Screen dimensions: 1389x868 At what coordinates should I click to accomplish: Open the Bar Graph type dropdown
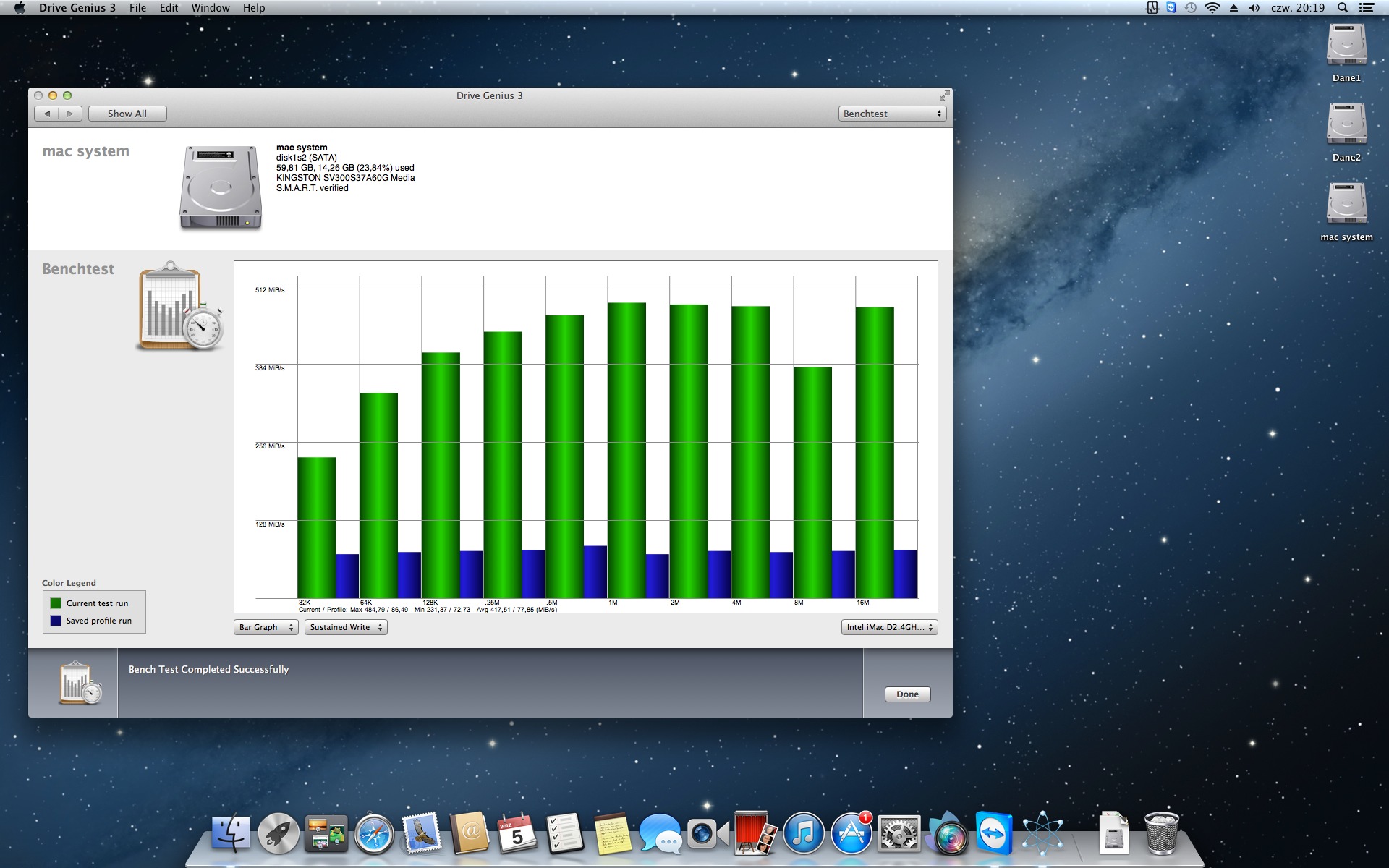click(266, 627)
